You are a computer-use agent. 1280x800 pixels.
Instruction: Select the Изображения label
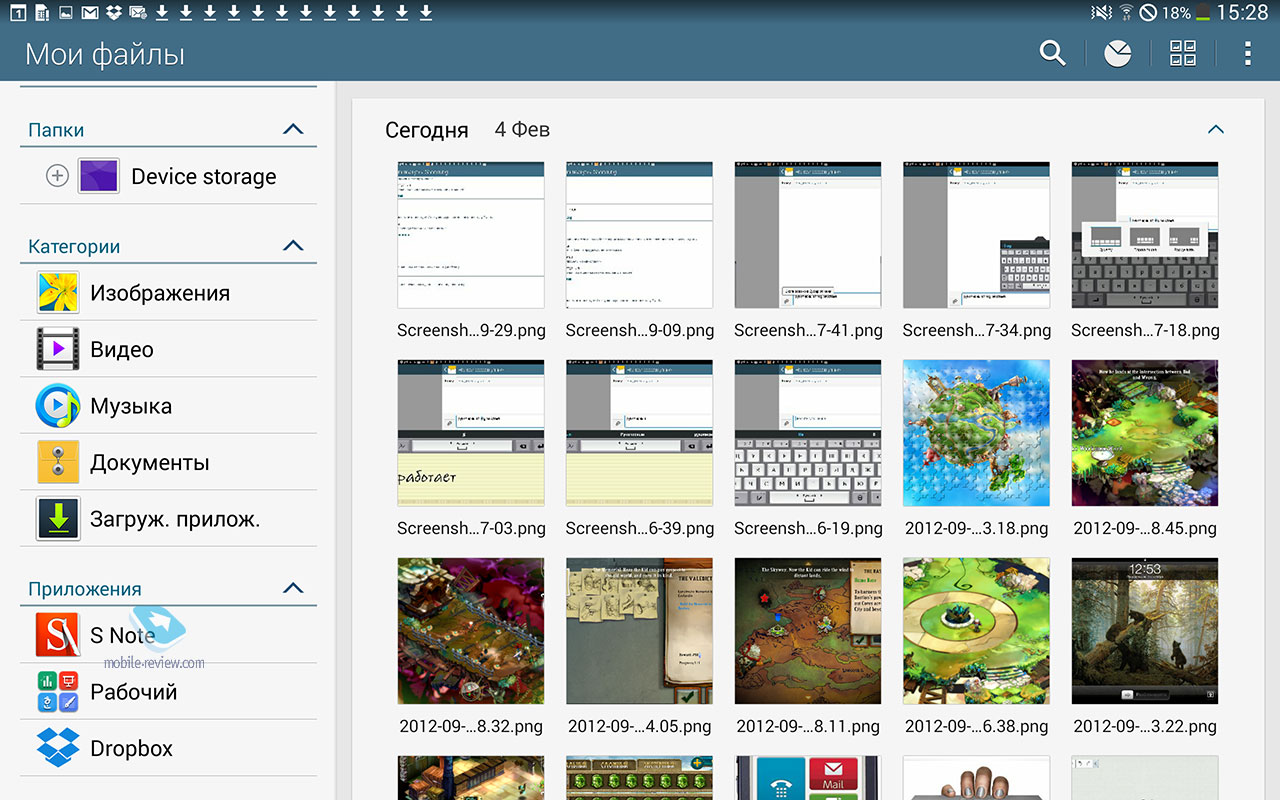(160, 293)
